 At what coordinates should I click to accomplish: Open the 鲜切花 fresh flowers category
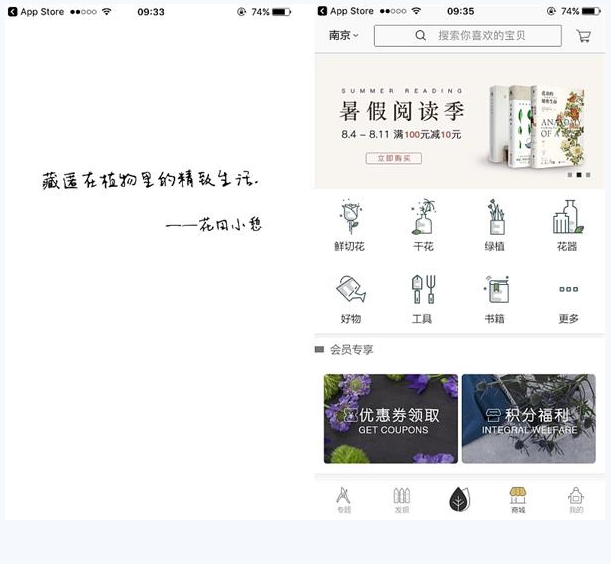(349, 223)
